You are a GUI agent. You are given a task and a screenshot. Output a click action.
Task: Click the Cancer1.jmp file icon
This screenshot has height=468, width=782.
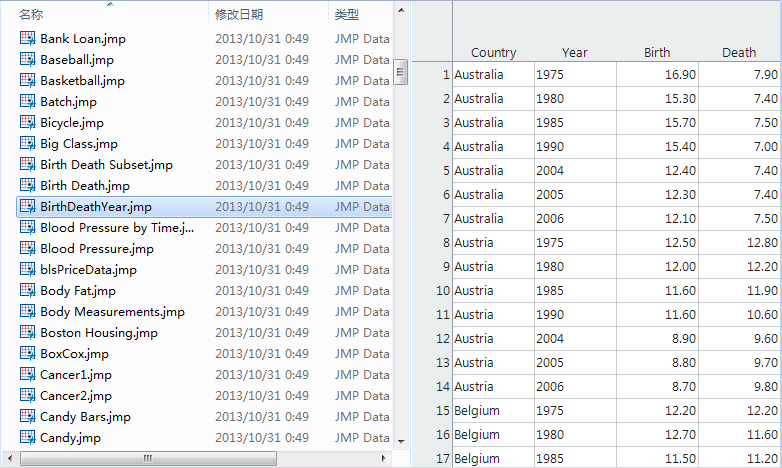click(x=27, y=374)
